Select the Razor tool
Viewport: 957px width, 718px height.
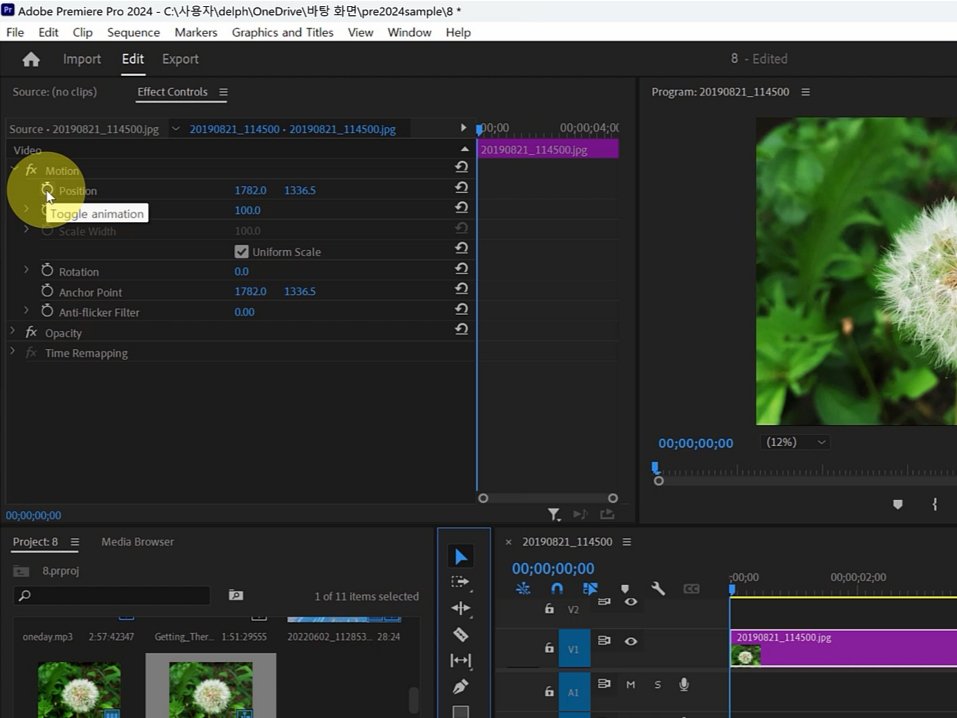461,634
